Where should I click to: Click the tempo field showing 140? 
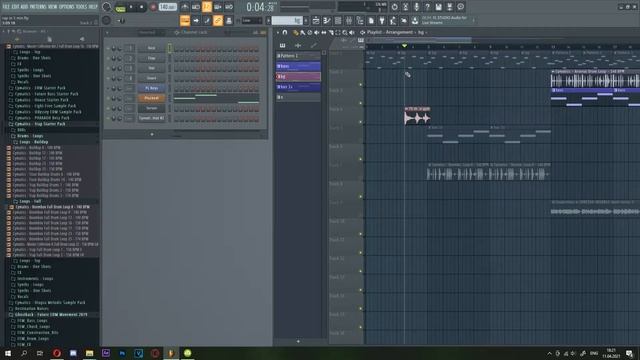point(167,7)
